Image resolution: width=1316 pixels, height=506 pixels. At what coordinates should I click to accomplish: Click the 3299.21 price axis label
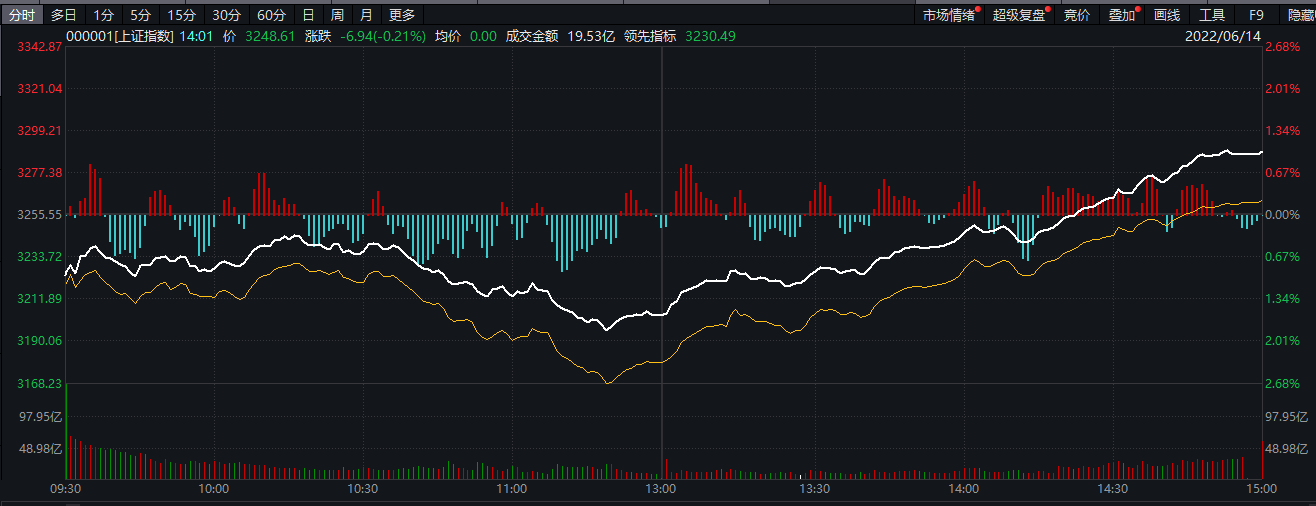coord(40,131)
